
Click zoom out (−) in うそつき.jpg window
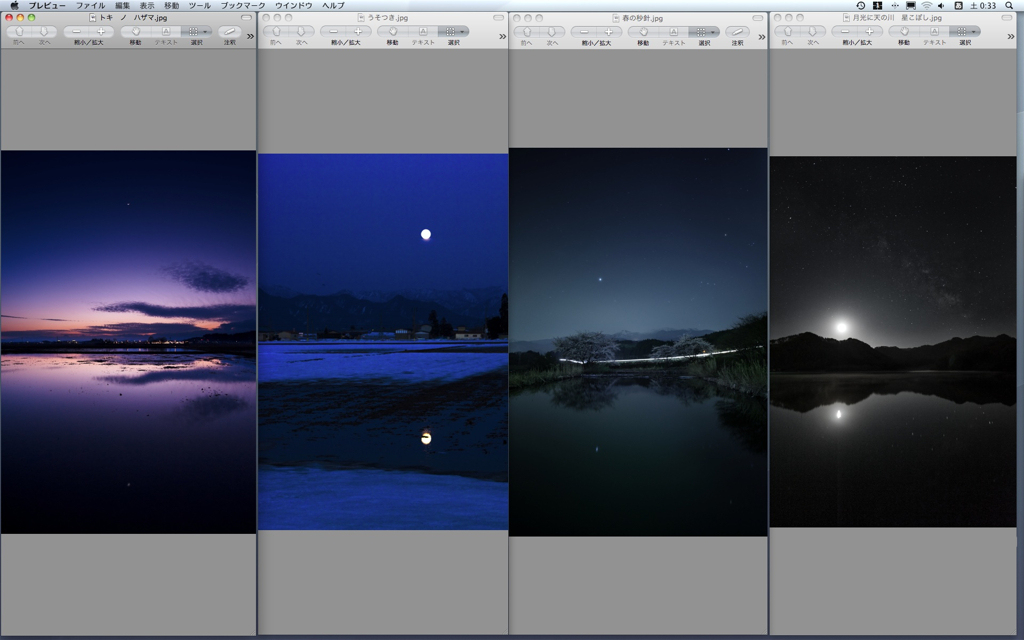(x=333, y=32)
